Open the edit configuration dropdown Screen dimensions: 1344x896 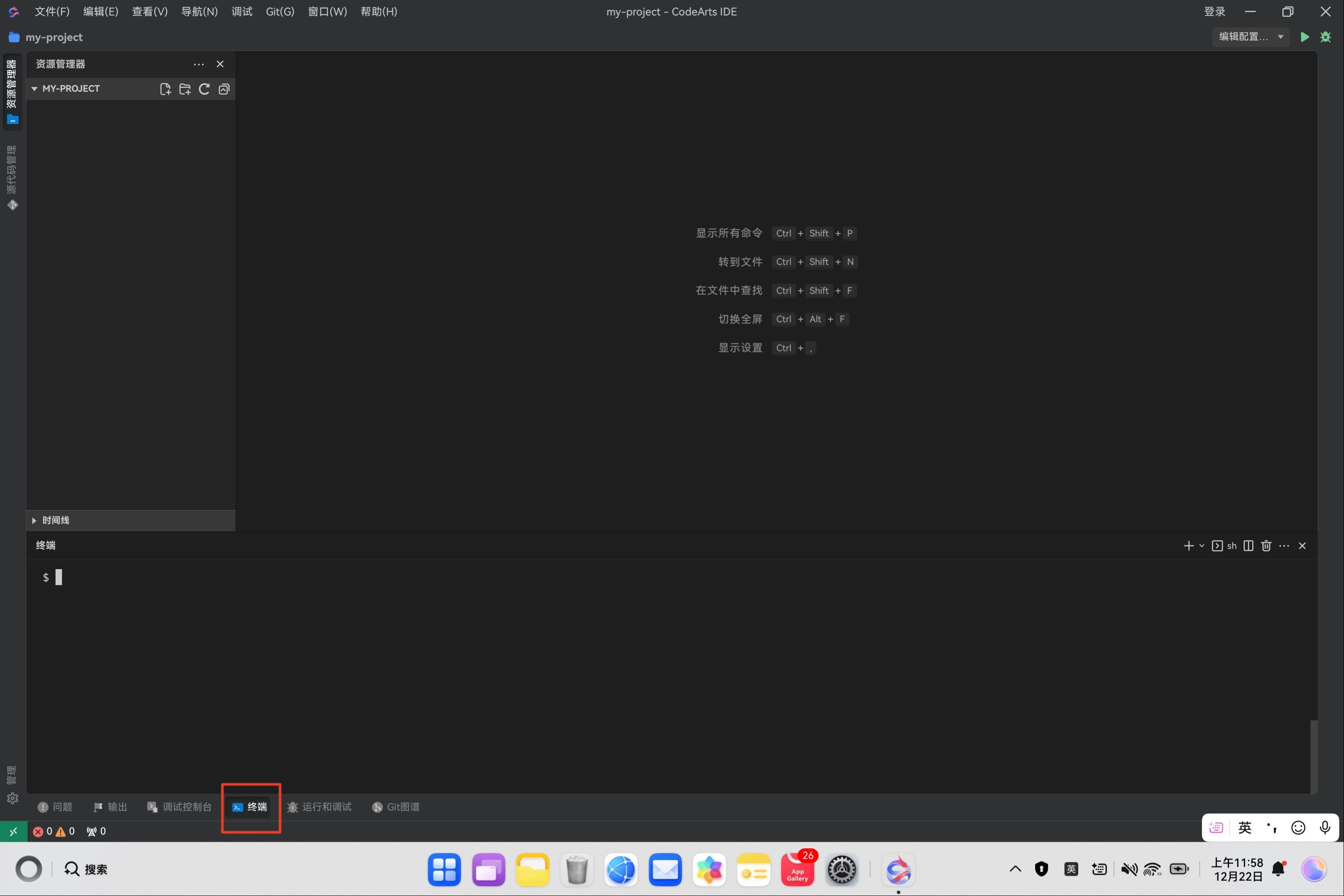(1250, 37)
